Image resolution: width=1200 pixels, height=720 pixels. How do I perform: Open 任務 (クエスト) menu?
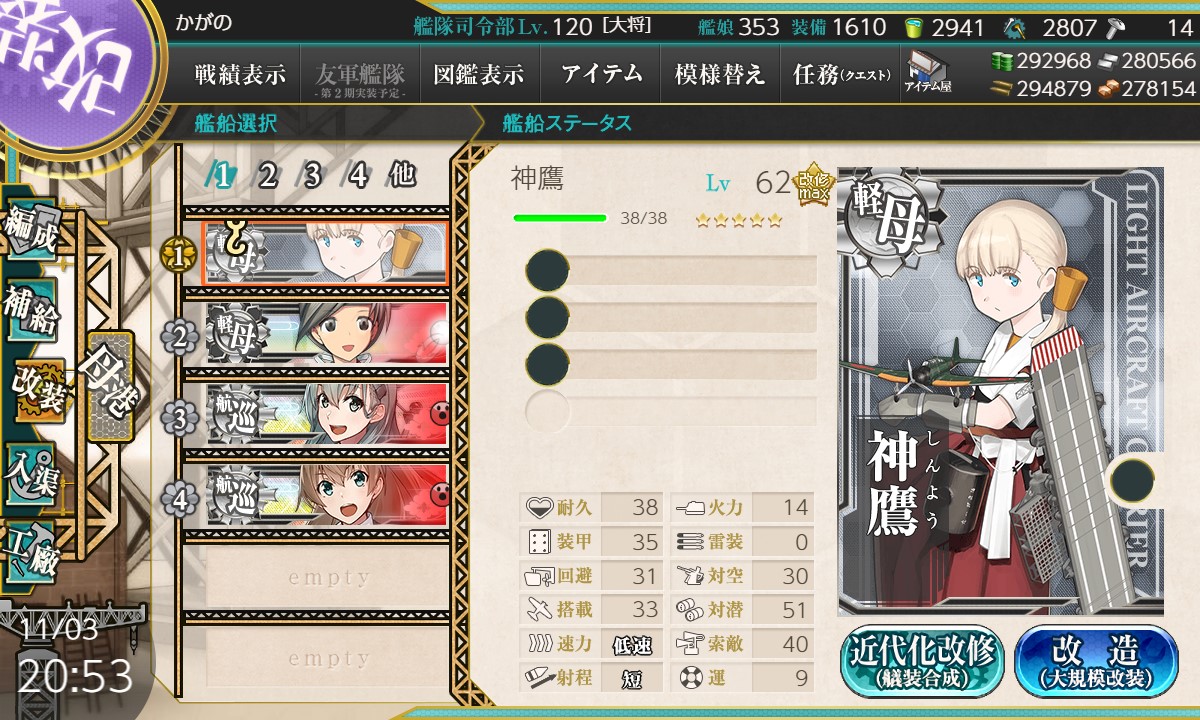coord(840,75)
